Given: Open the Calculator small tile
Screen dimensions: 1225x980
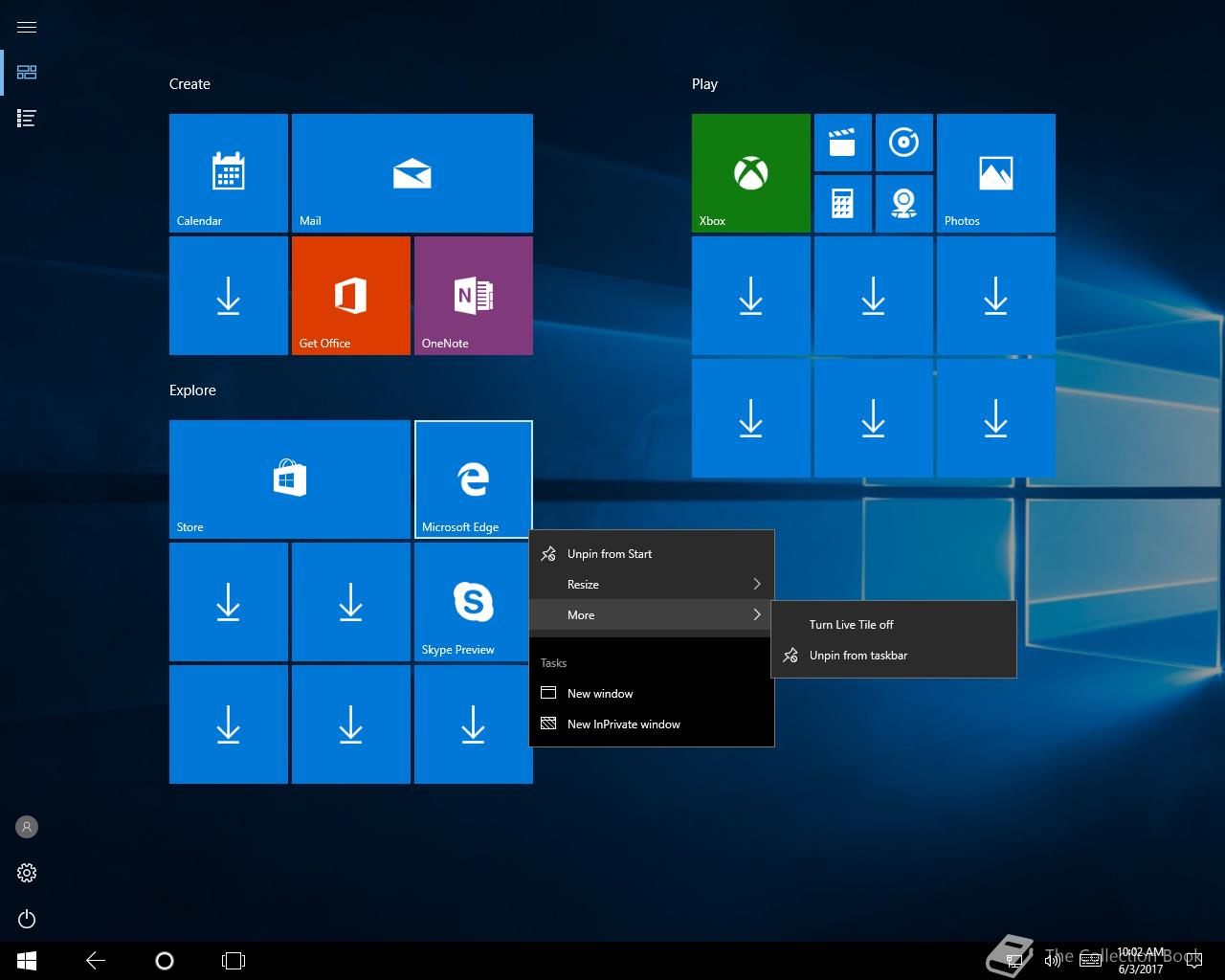Looking at the screenshot, I should pos(843,204).
